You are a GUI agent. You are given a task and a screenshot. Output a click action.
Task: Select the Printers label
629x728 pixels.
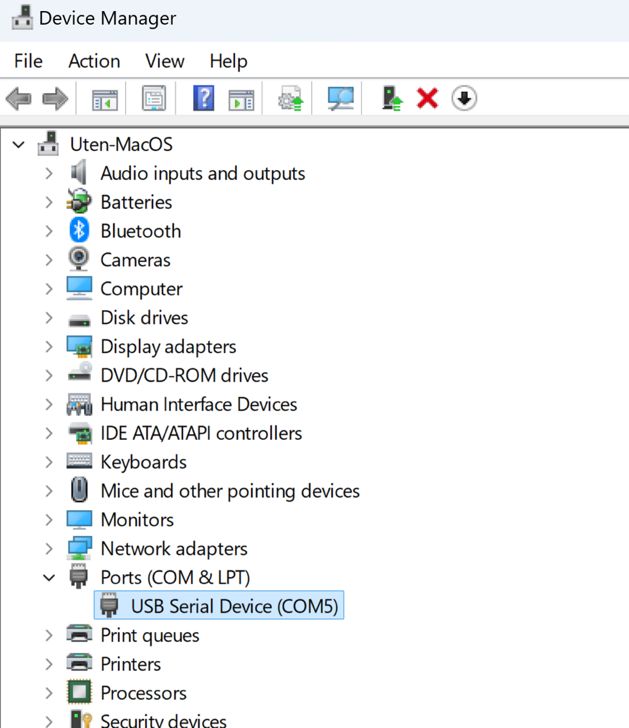131,664
